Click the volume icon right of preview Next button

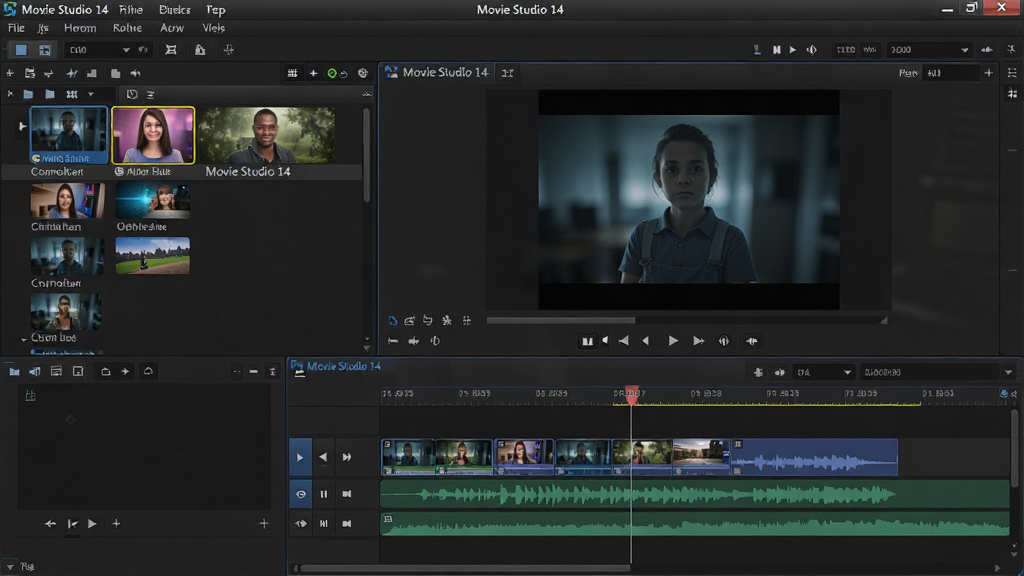[724, 341]
